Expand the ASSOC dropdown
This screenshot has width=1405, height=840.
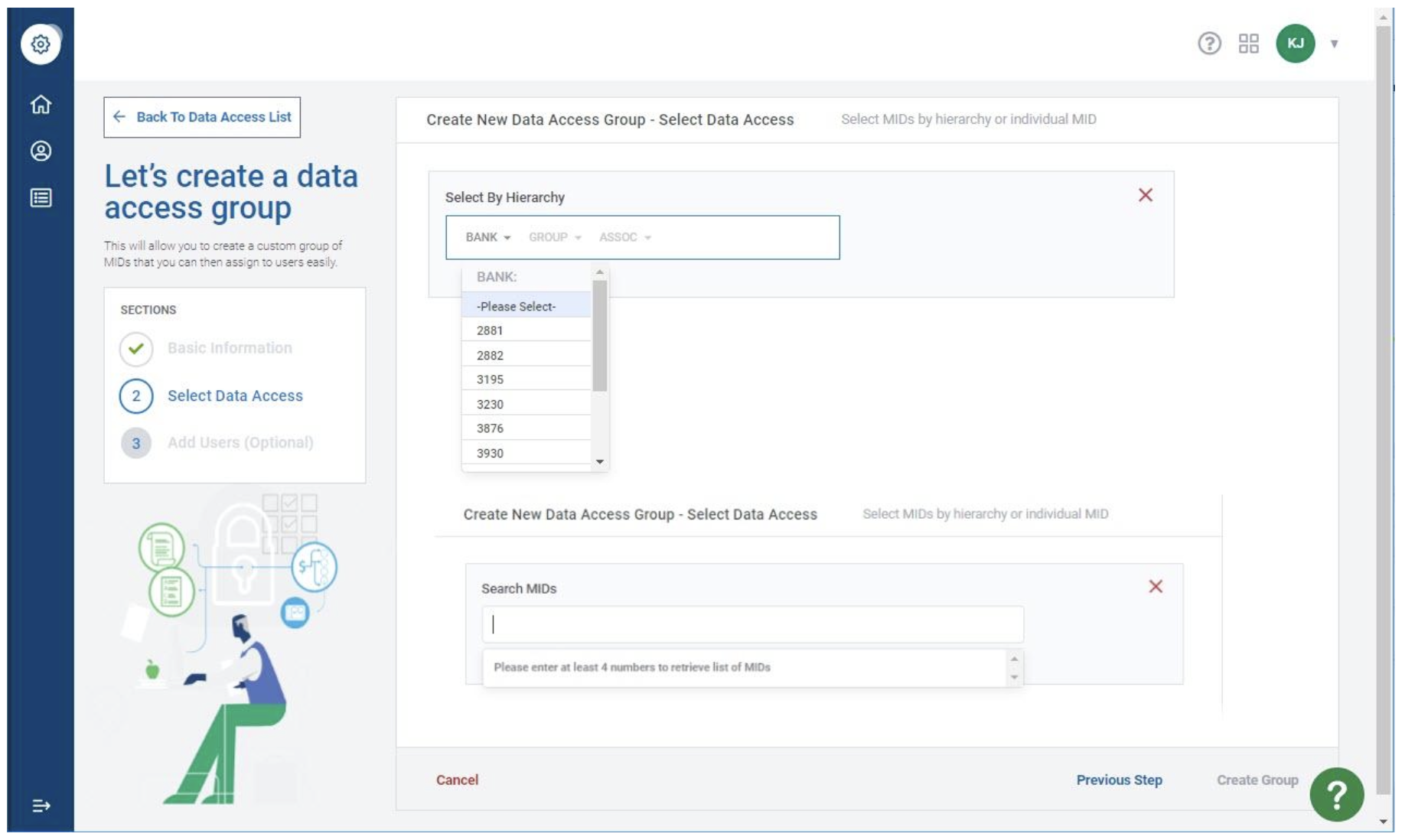pos(624,237)
